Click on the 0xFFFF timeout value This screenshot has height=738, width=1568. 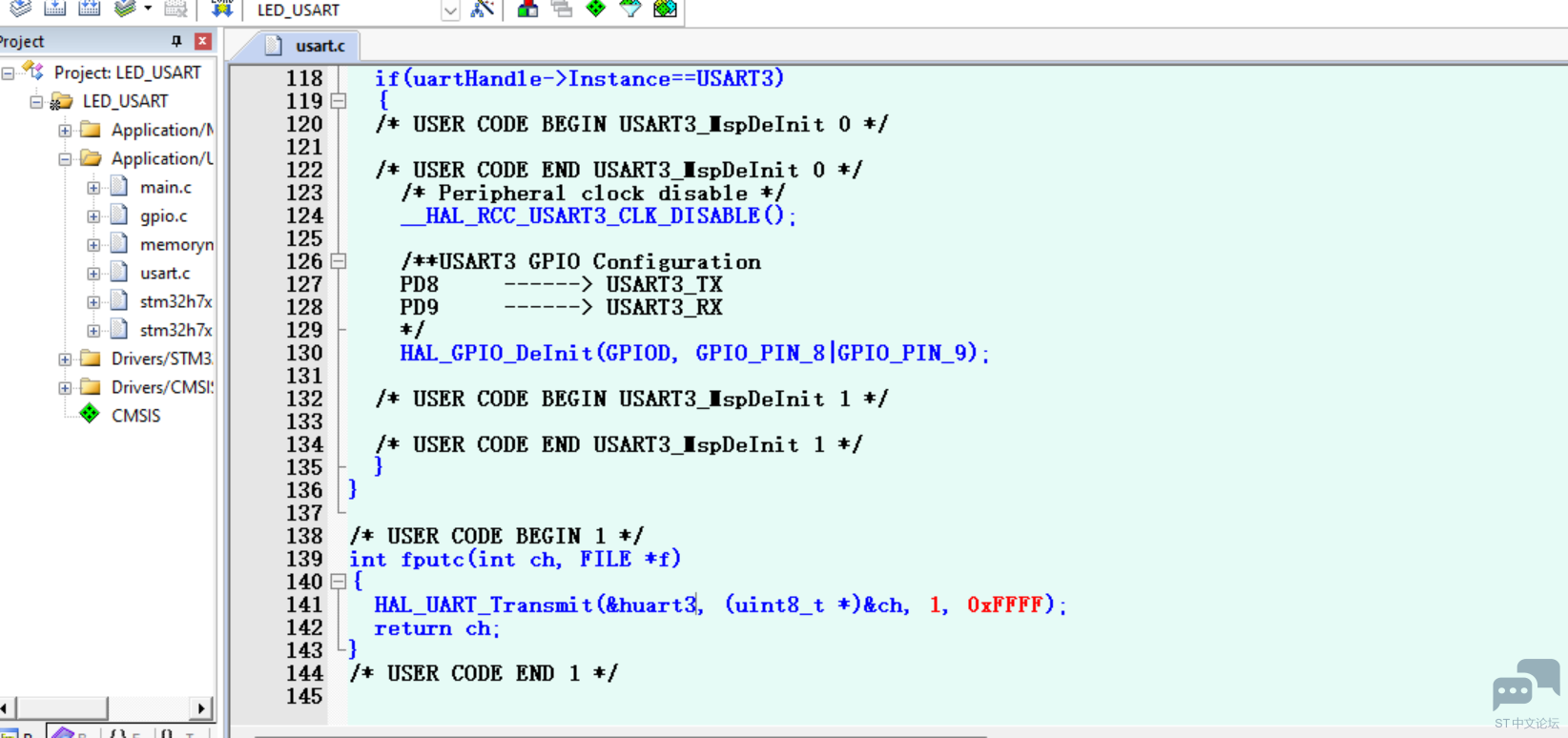[1004, 605]
